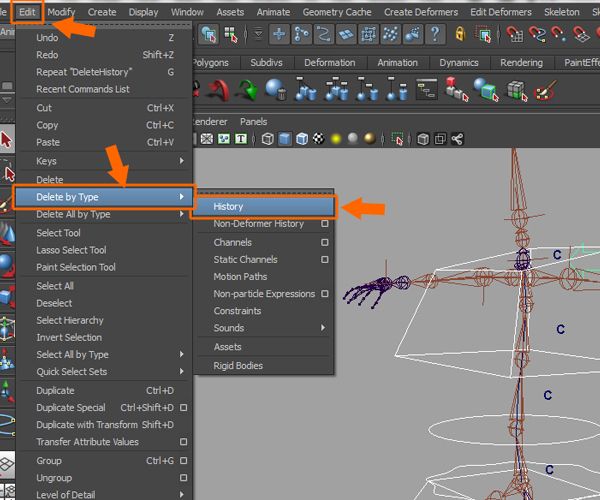Viewport: 600px width, 500px height.
Task: Click the sphere and green cube shelf icon
Action: pos(486,90)
